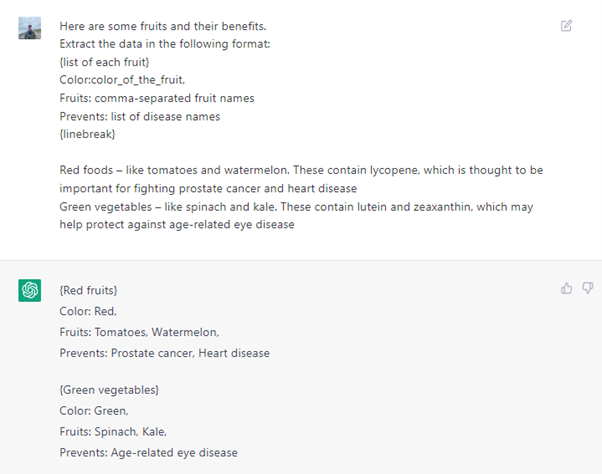Click the '{list of each fruit}' line
This screenshot has width=602, height=474.
pos(104,62)
